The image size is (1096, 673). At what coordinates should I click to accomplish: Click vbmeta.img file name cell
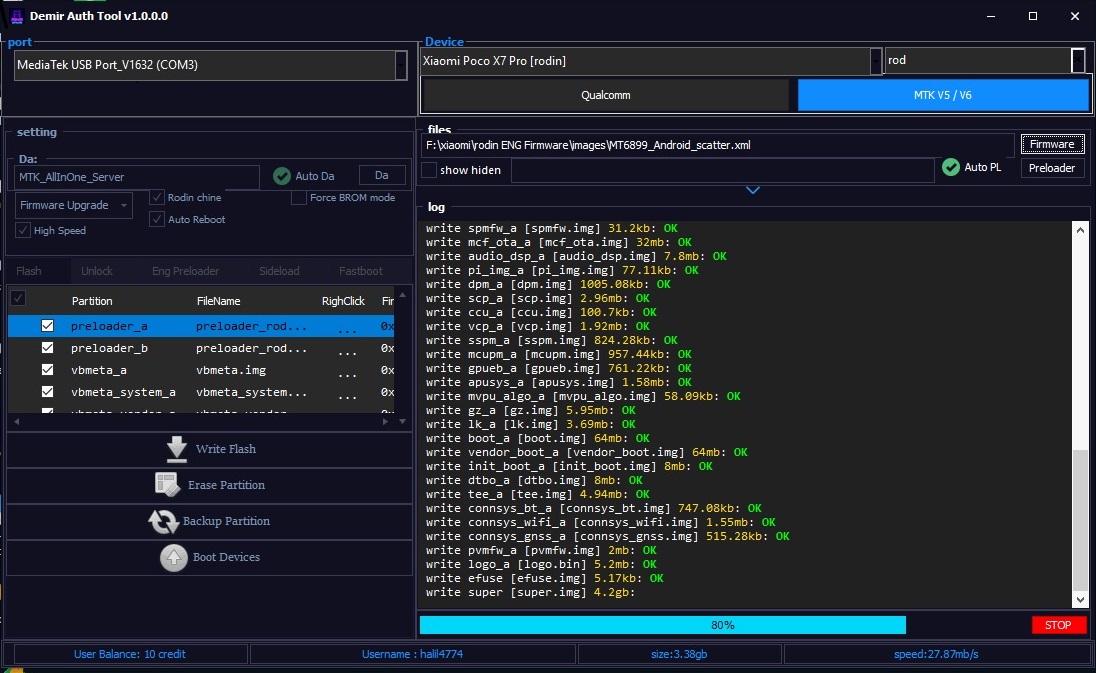click(x=231, y=370)
